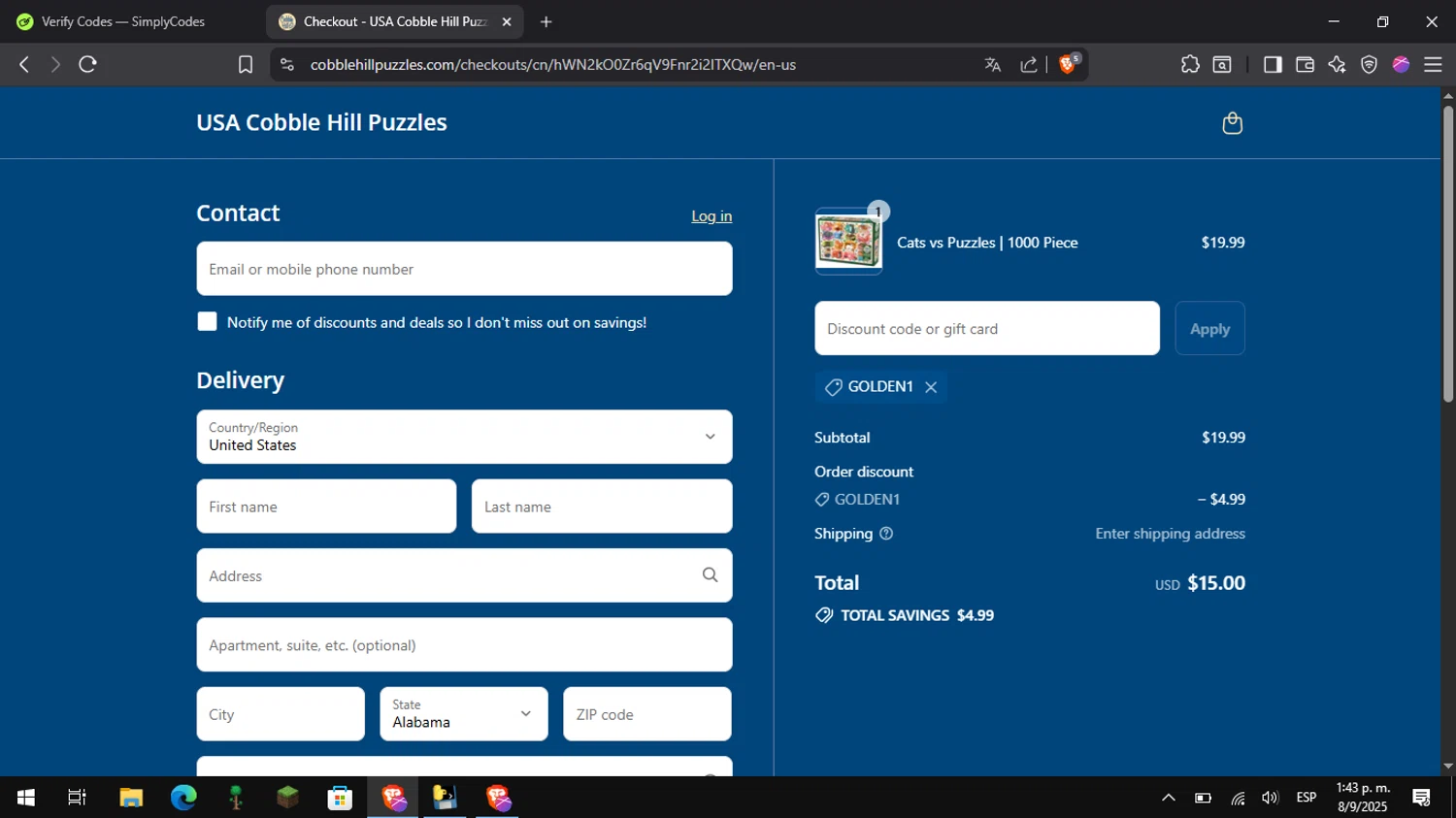Select the Checkout USA Cobble Hill tab
Viewport: 1456px width, 818px height.
tap(394, 21)
